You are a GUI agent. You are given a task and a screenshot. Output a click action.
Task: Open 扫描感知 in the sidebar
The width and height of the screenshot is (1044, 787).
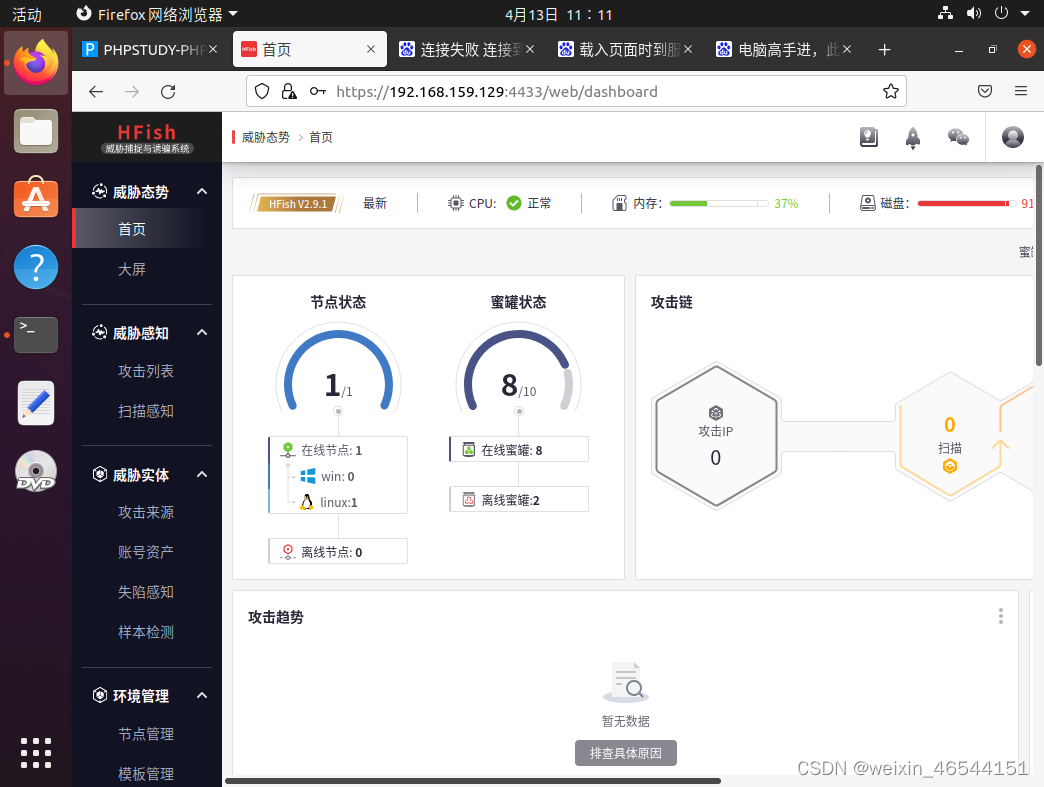pos(146,411)
